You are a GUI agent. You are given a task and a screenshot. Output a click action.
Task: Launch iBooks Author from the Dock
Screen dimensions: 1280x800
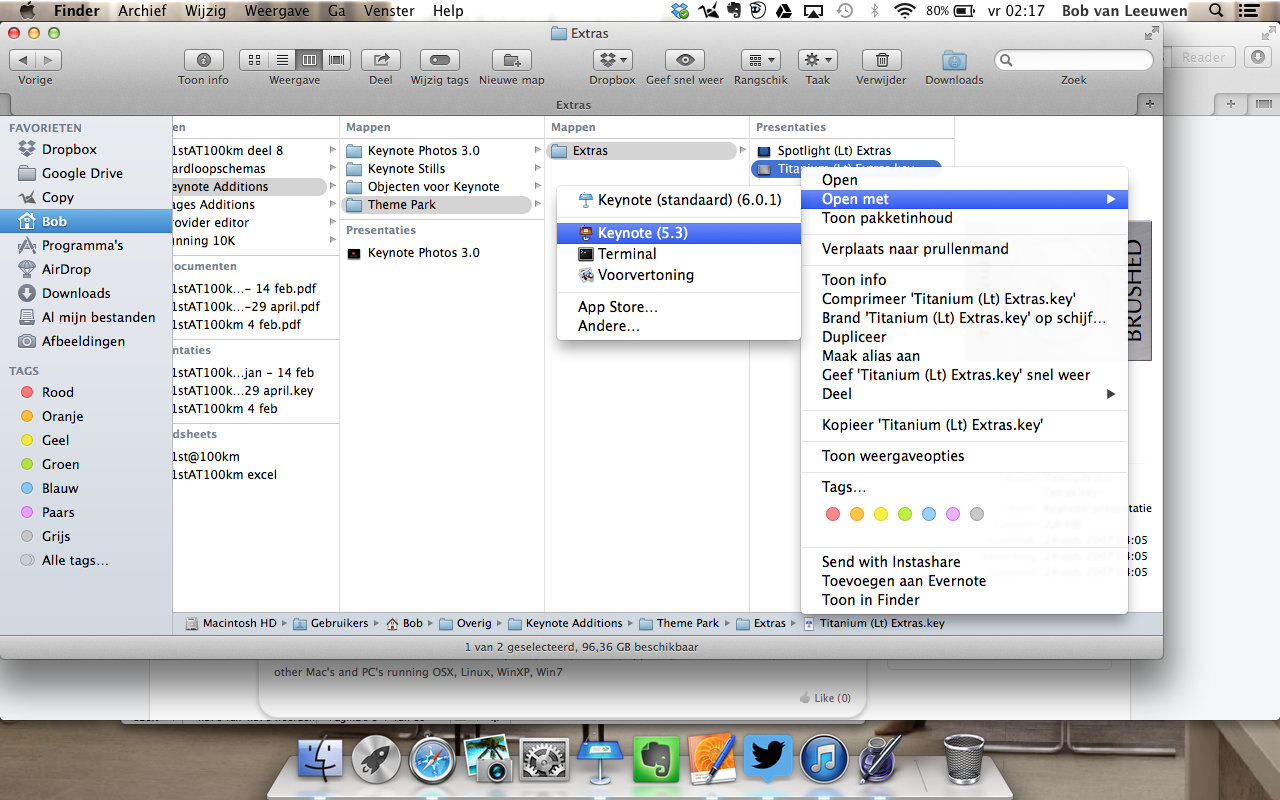point(712,759)
